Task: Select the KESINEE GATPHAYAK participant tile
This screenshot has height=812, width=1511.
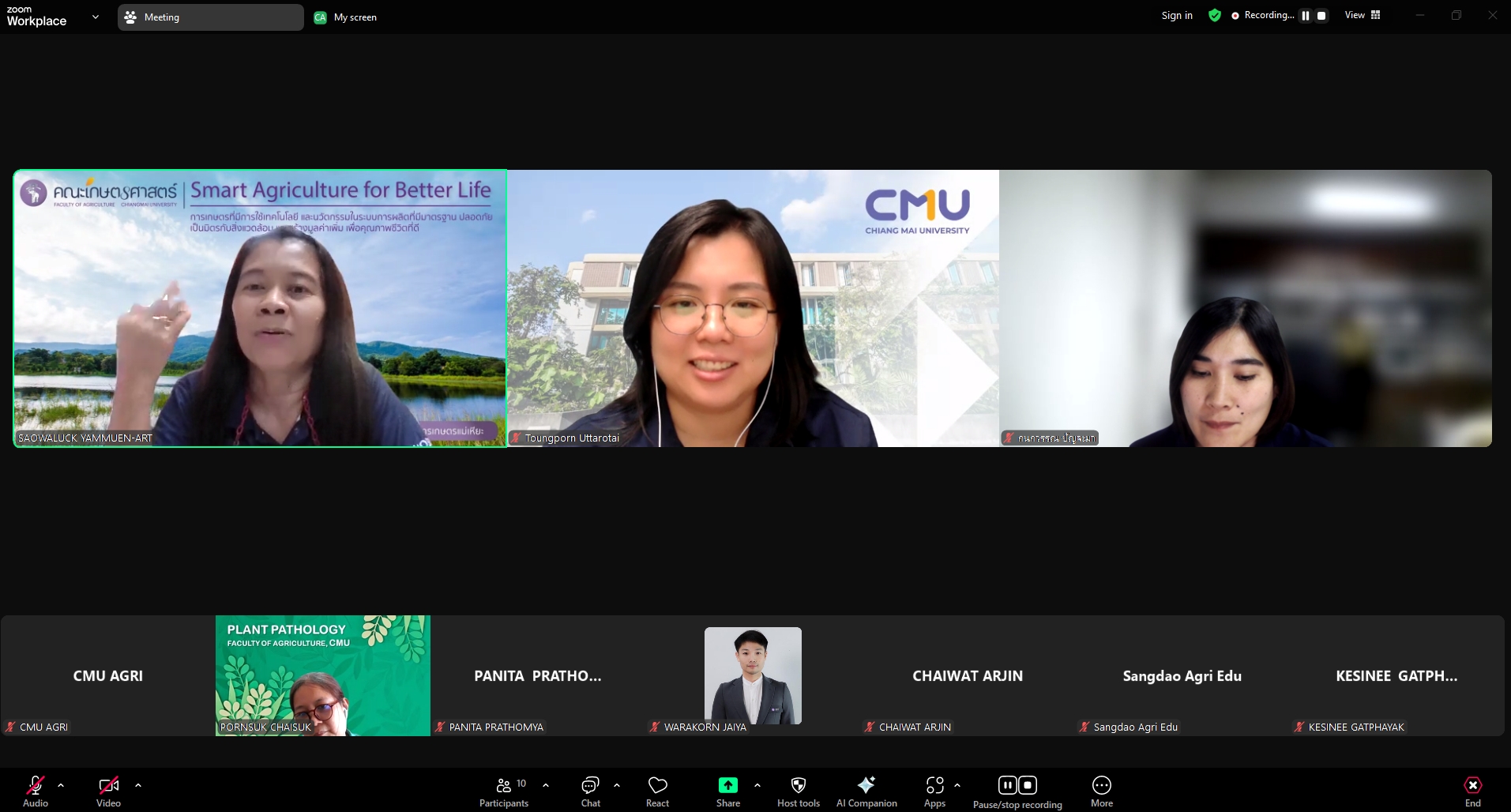Action: 1396,676
